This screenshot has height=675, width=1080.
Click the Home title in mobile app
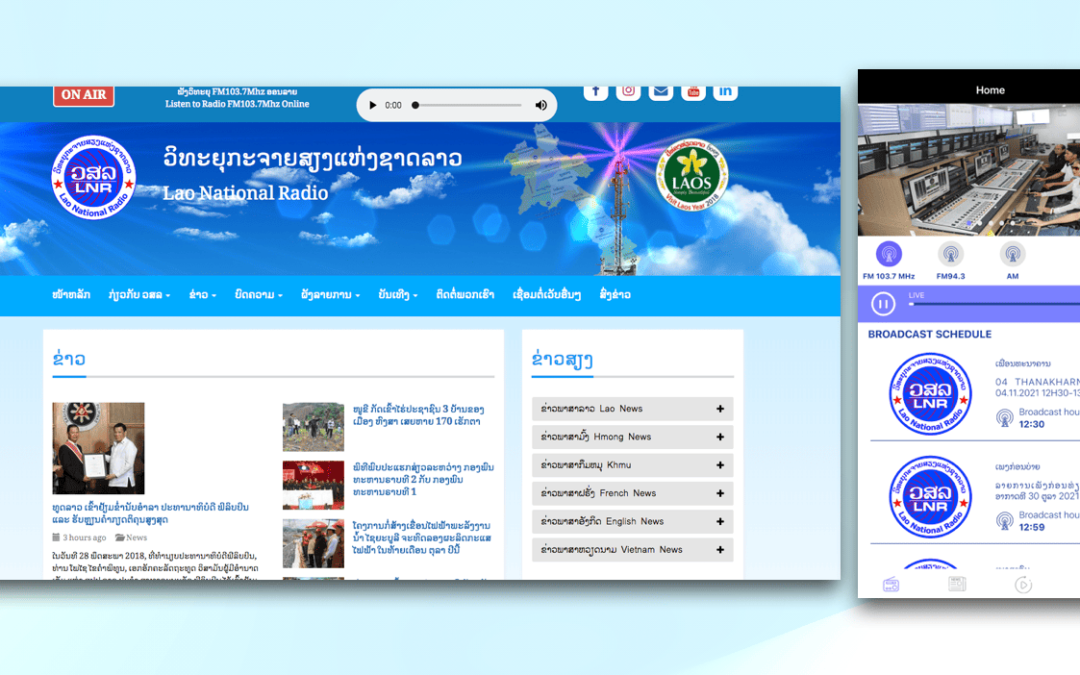pos(990,90)
